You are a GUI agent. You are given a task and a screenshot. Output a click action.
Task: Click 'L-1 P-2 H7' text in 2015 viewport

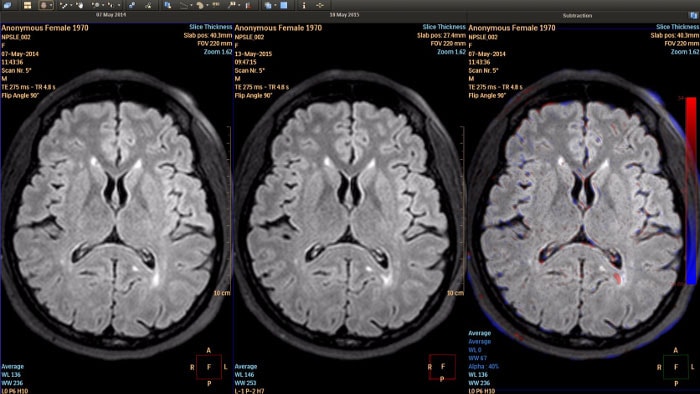tap(250, 391)
